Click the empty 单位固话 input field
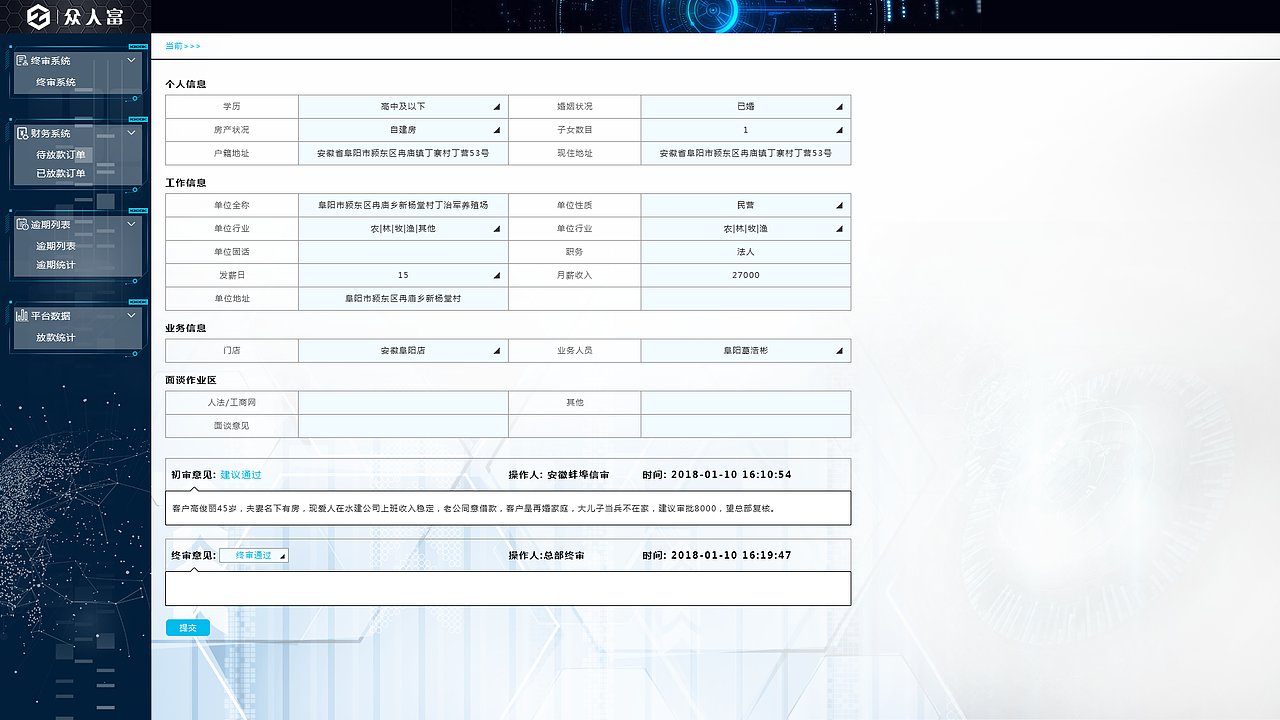This screenshot has width=1280, height=720. pos(403,252)
